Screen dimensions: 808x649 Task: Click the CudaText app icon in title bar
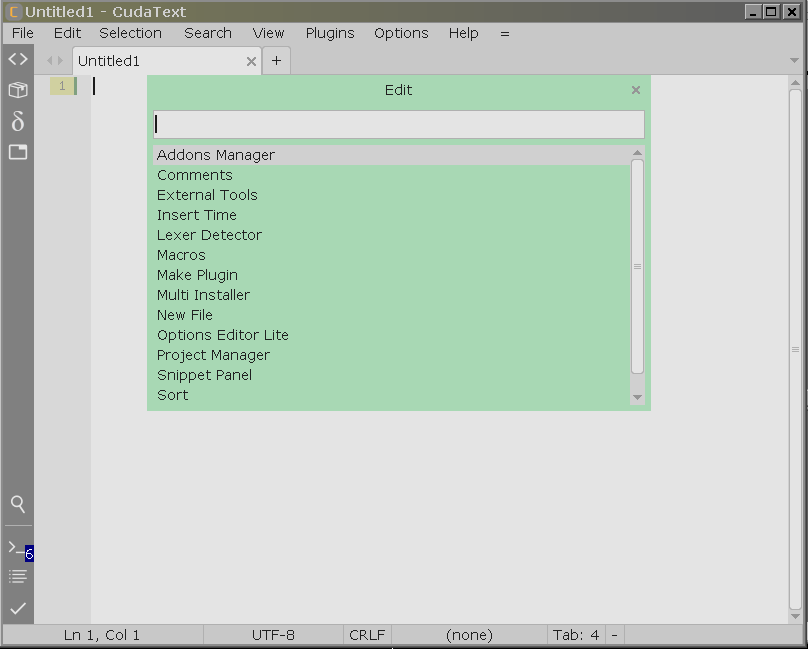coord(14,12)
